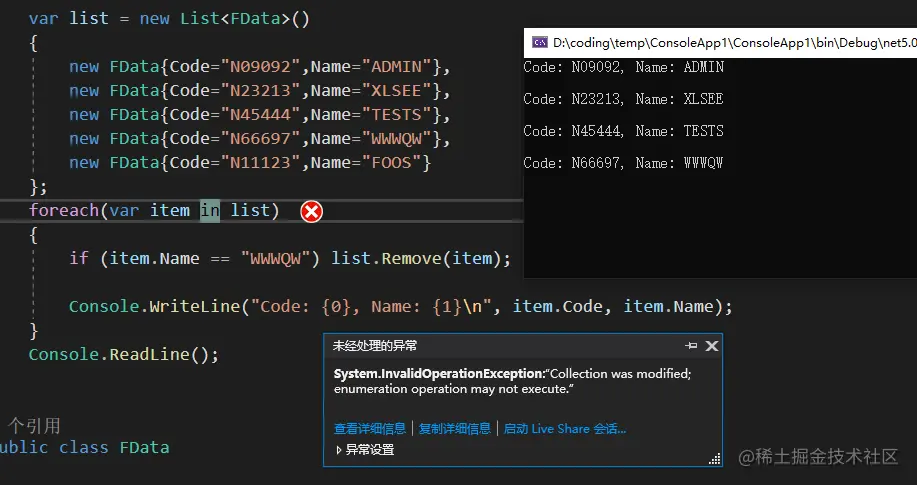Start Live Share session link

pyautogui.click(x=564, y=429)
